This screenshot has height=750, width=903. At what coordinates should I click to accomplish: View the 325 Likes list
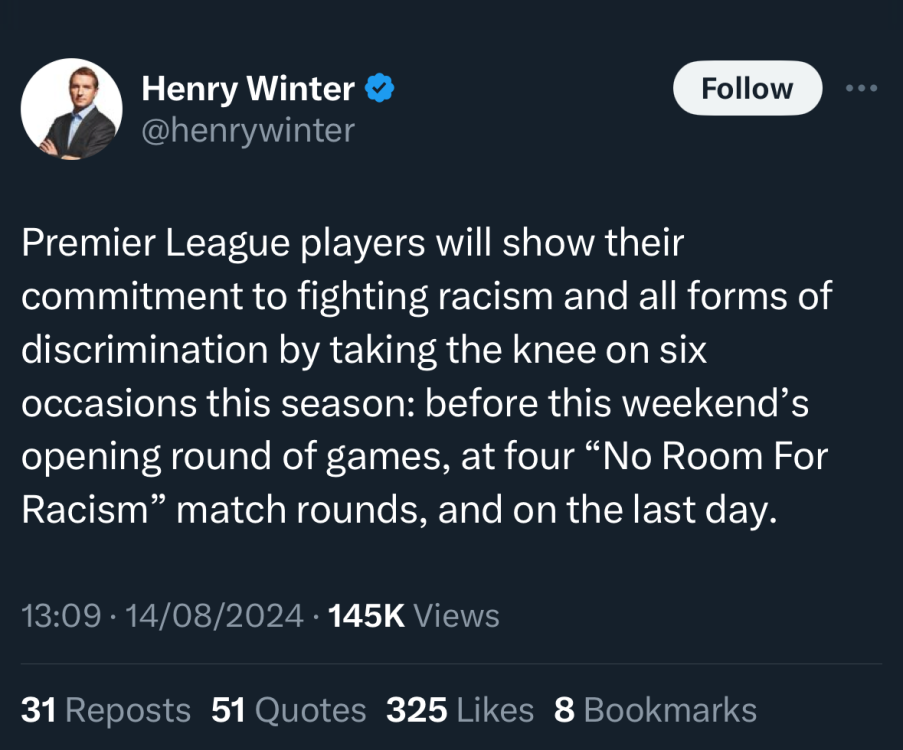(459, 709)
